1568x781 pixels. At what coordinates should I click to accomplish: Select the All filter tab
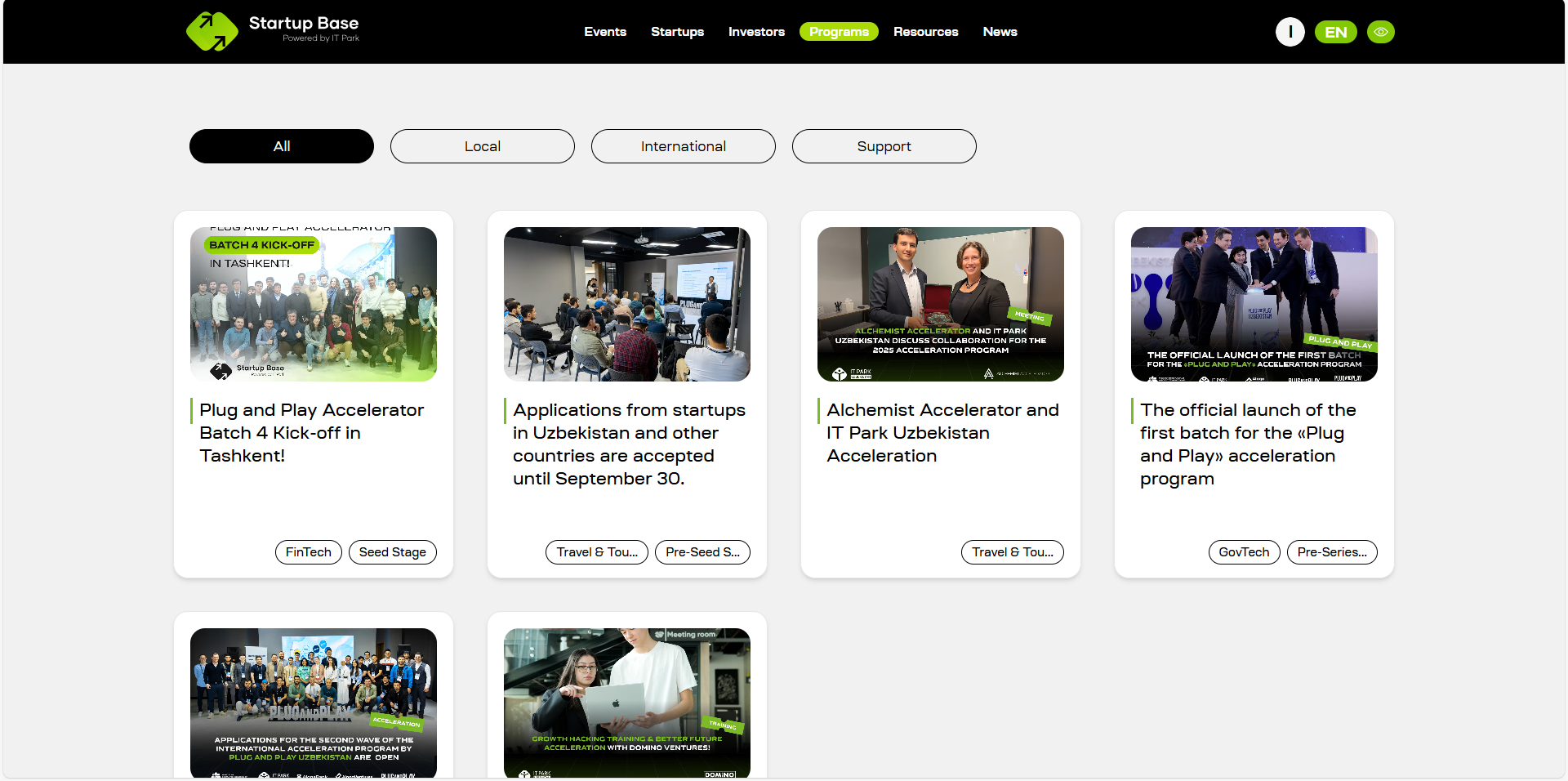[x=282, y=146]
